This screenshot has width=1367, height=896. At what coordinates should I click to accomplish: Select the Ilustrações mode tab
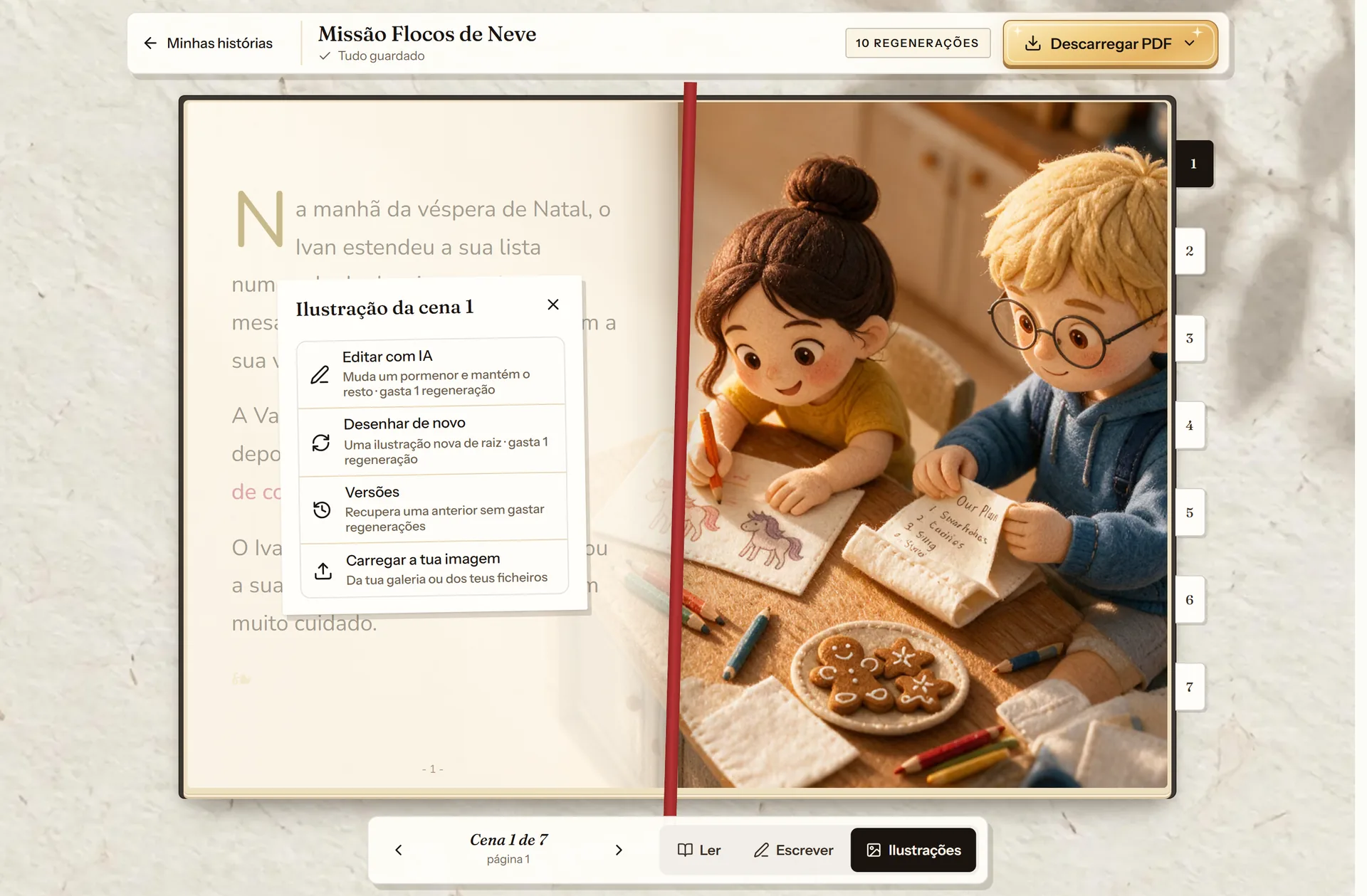pyautogui.click(x=913, y=850)
